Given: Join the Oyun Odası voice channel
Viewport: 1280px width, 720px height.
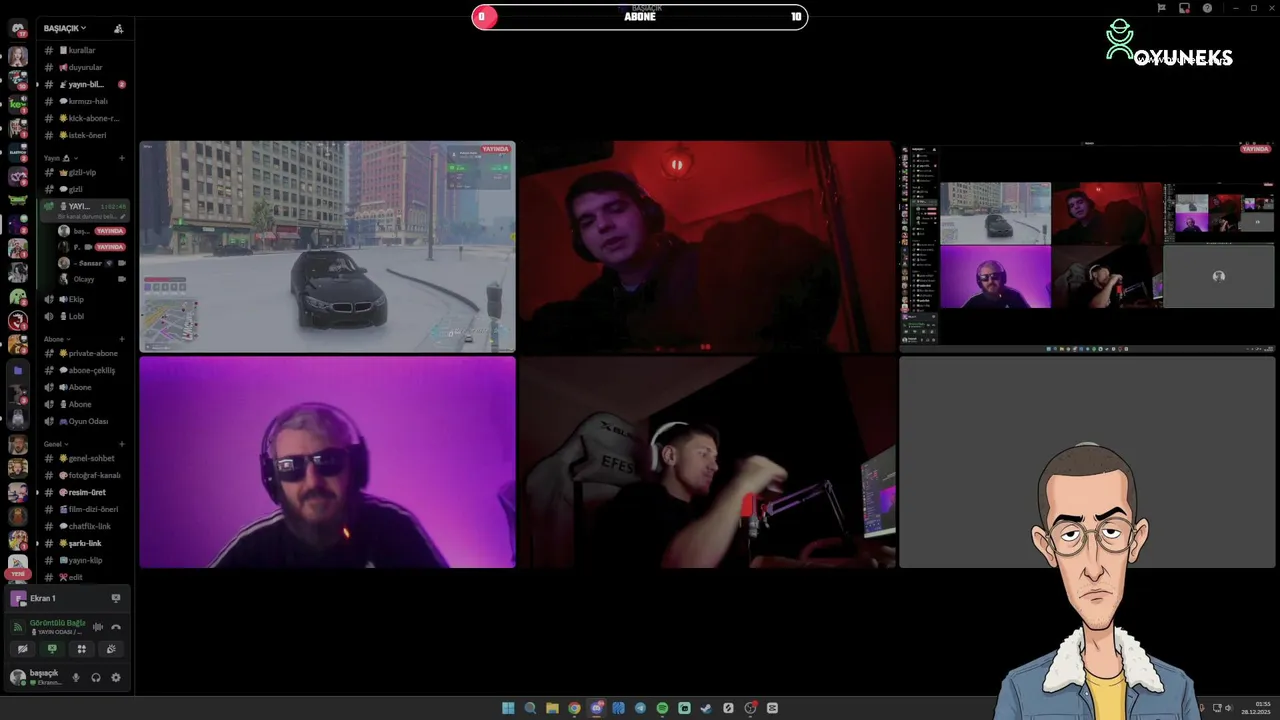Looking at the screenshot, I should 83,421.
